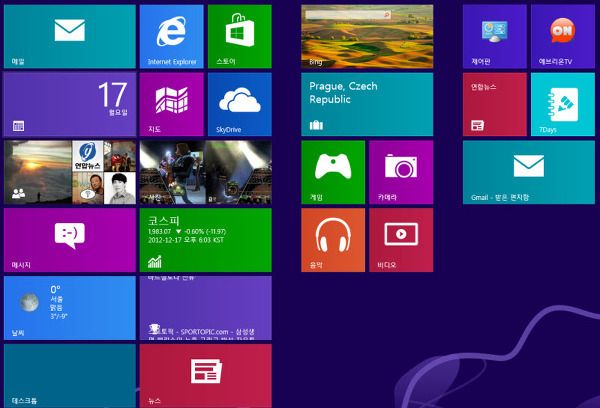Open the Photos tile labeled 사진

click(206, 172)
